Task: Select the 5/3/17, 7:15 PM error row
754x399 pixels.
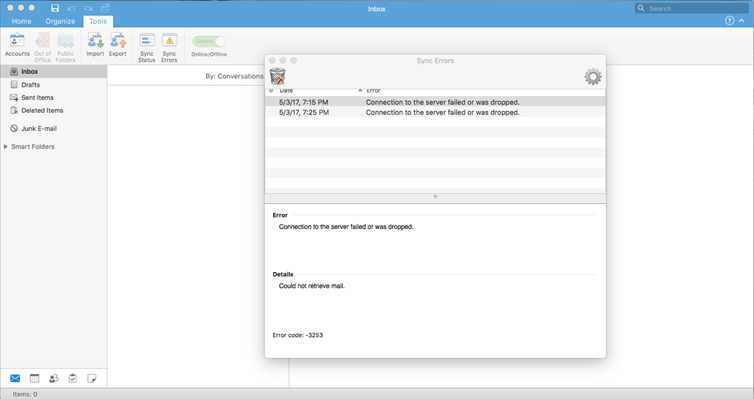Action: click(x=435, y=102)
